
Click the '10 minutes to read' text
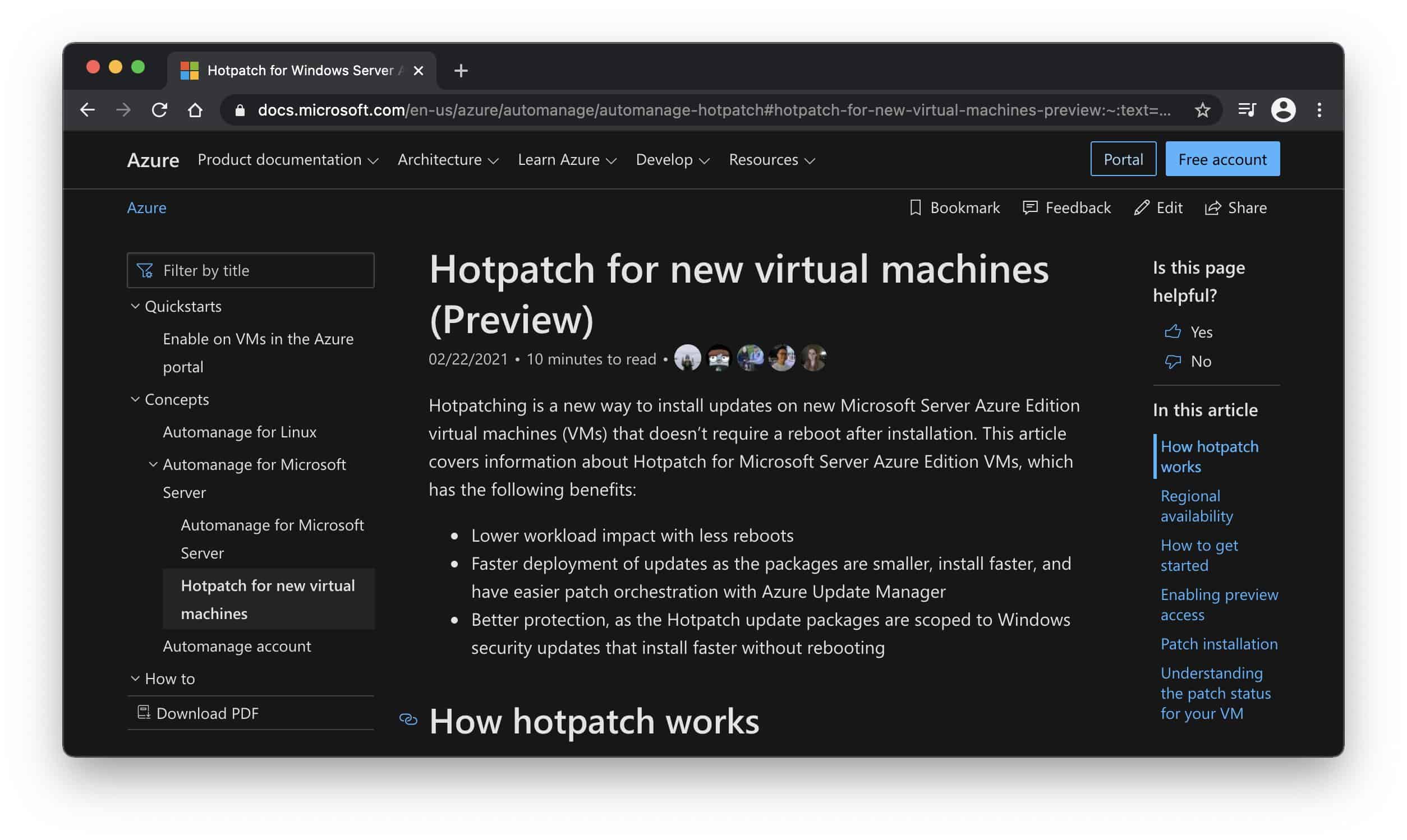point(591,359)
